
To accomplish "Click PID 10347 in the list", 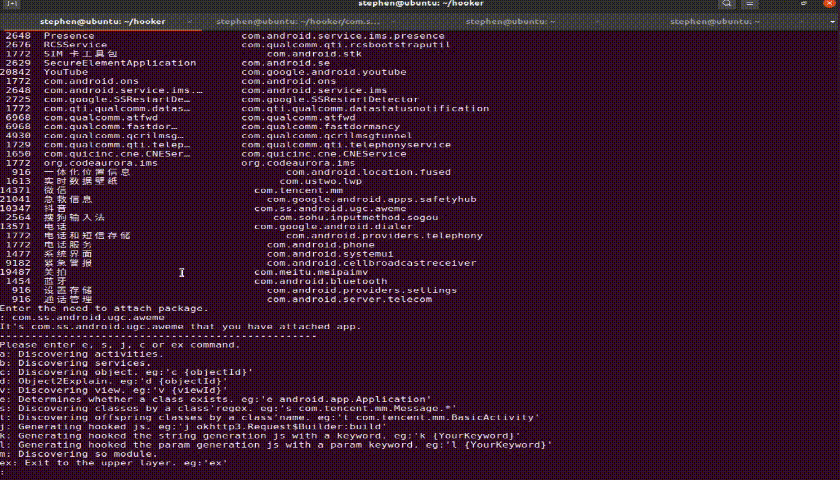I will (16, 208).
